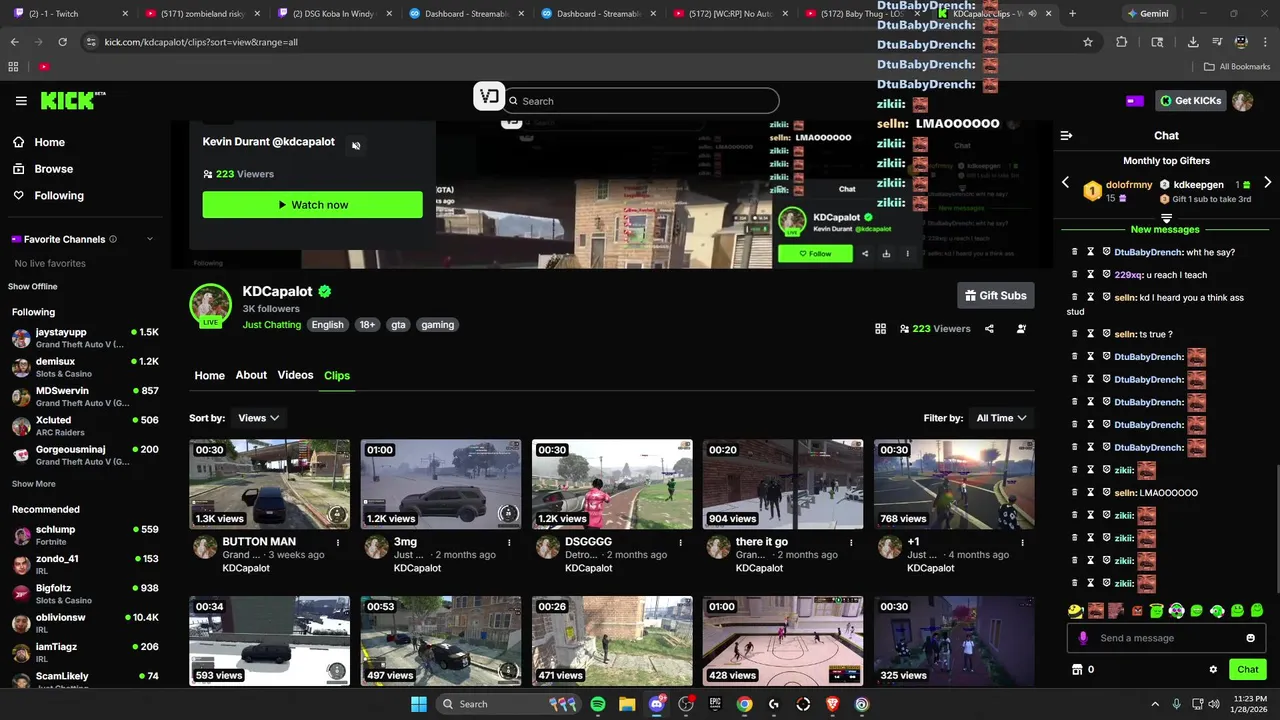Go to previous monthly top gifter
Screen dimensions: 1280x720
(x=1065, y=183)
